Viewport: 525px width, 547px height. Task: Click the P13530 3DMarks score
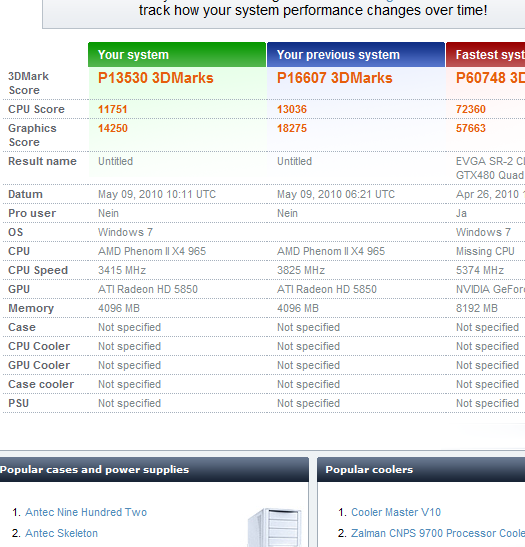156,78
